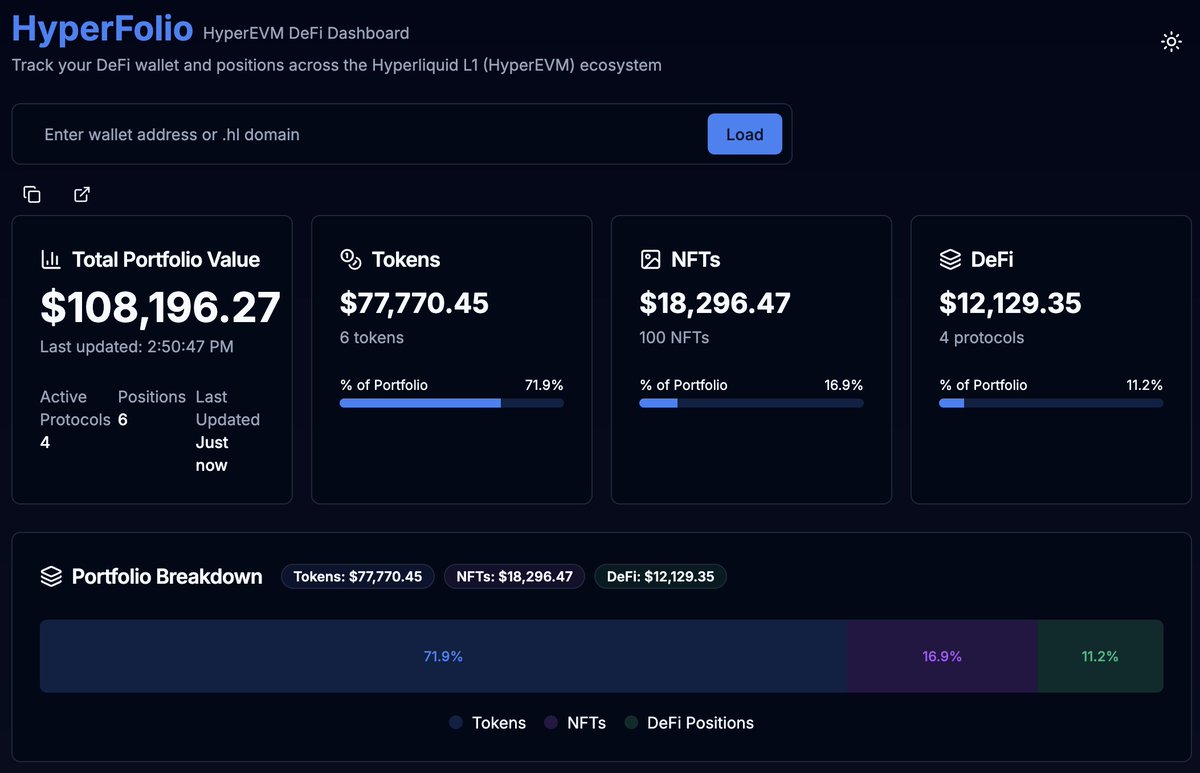Click the '6 tokens' text

[x=372, y=337]
